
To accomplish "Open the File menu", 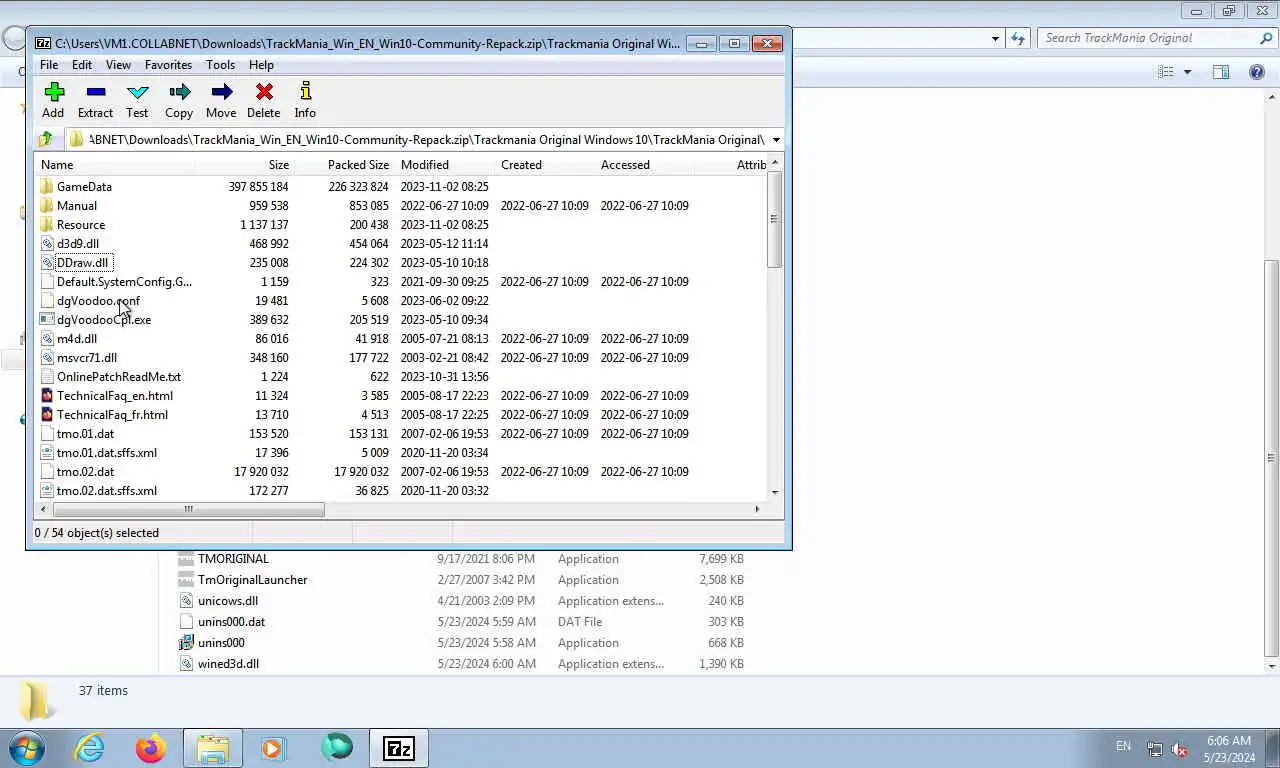I will pyautogui.click(x=49, y=65).
